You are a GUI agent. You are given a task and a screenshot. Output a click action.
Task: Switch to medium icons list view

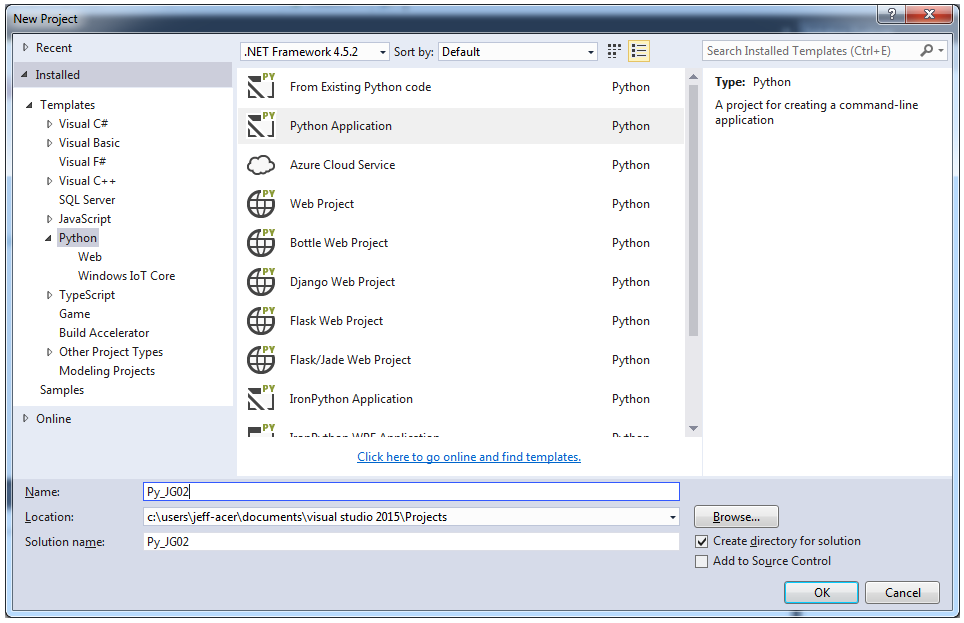[x=639, y=51]
